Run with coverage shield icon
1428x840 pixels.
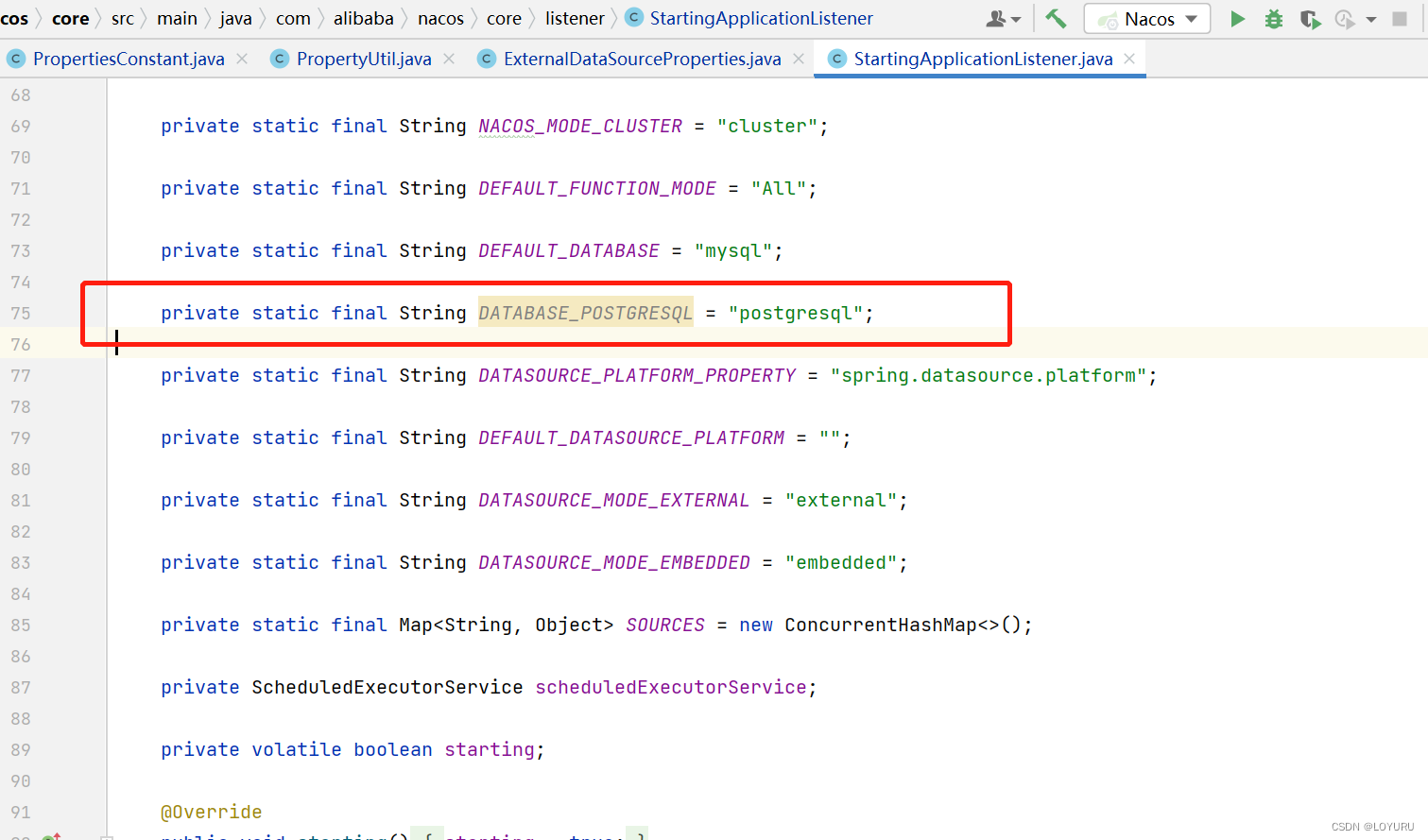pyautogui.click(x=1310, y=19)
